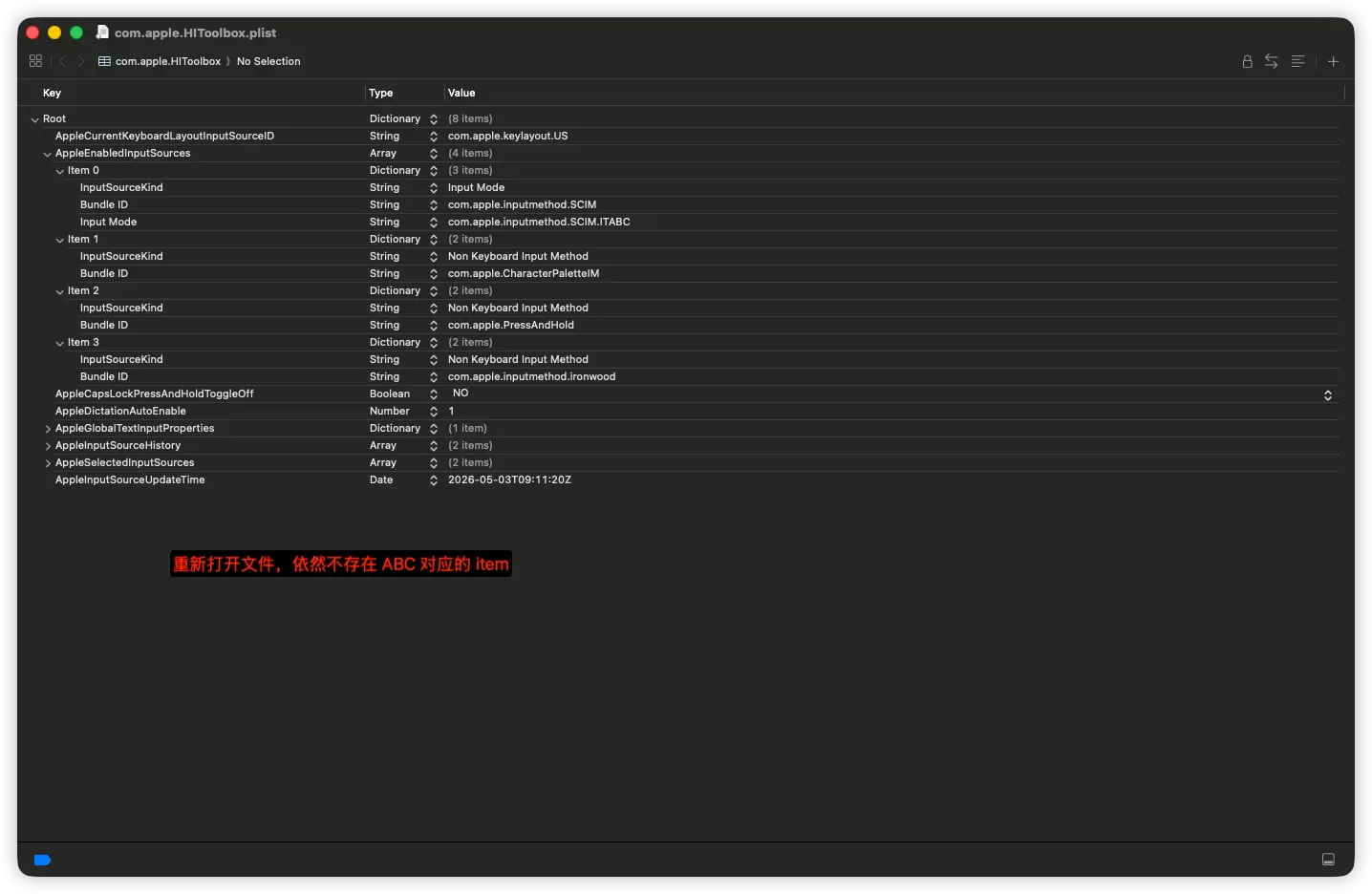
Task: Click the value 1 of AppleDictationAutoEnable
Action: [451, 411]
